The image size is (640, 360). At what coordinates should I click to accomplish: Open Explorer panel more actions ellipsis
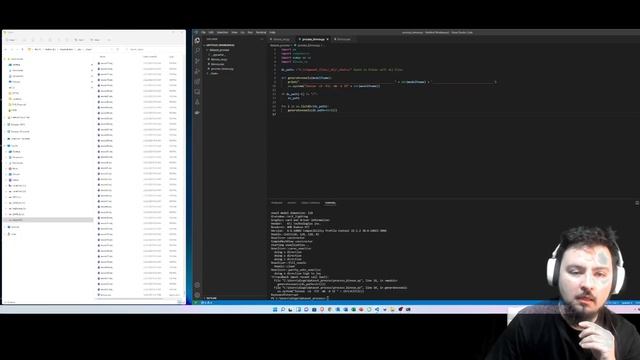[262, 39]
